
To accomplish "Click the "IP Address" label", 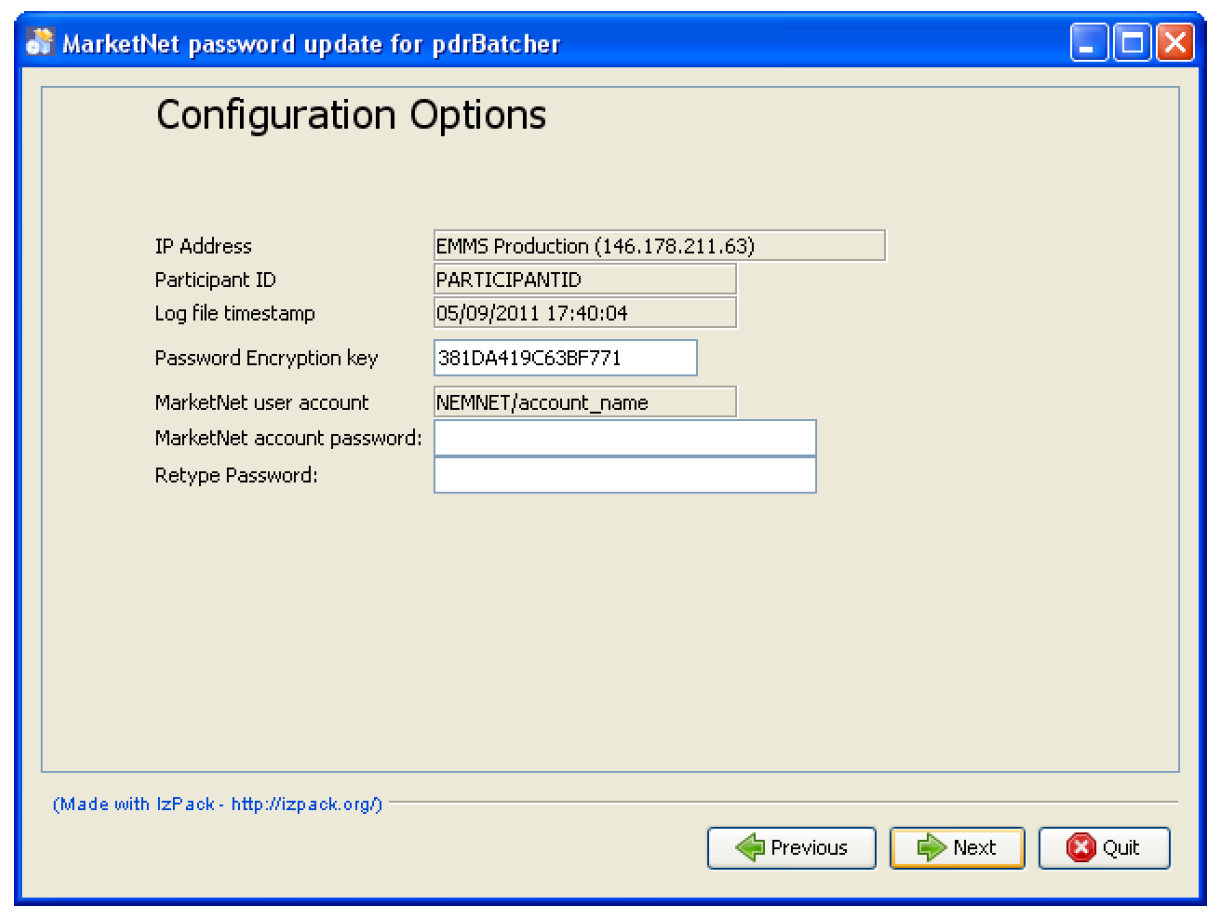I will [x=203, y=246].
